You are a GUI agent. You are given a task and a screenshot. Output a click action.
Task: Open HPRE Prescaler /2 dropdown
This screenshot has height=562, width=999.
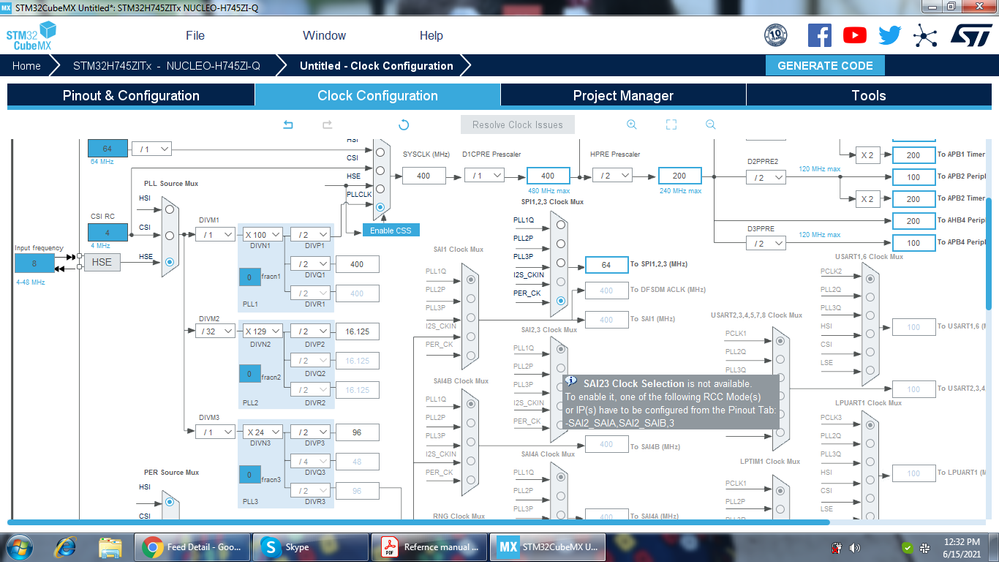coord(612,175)
